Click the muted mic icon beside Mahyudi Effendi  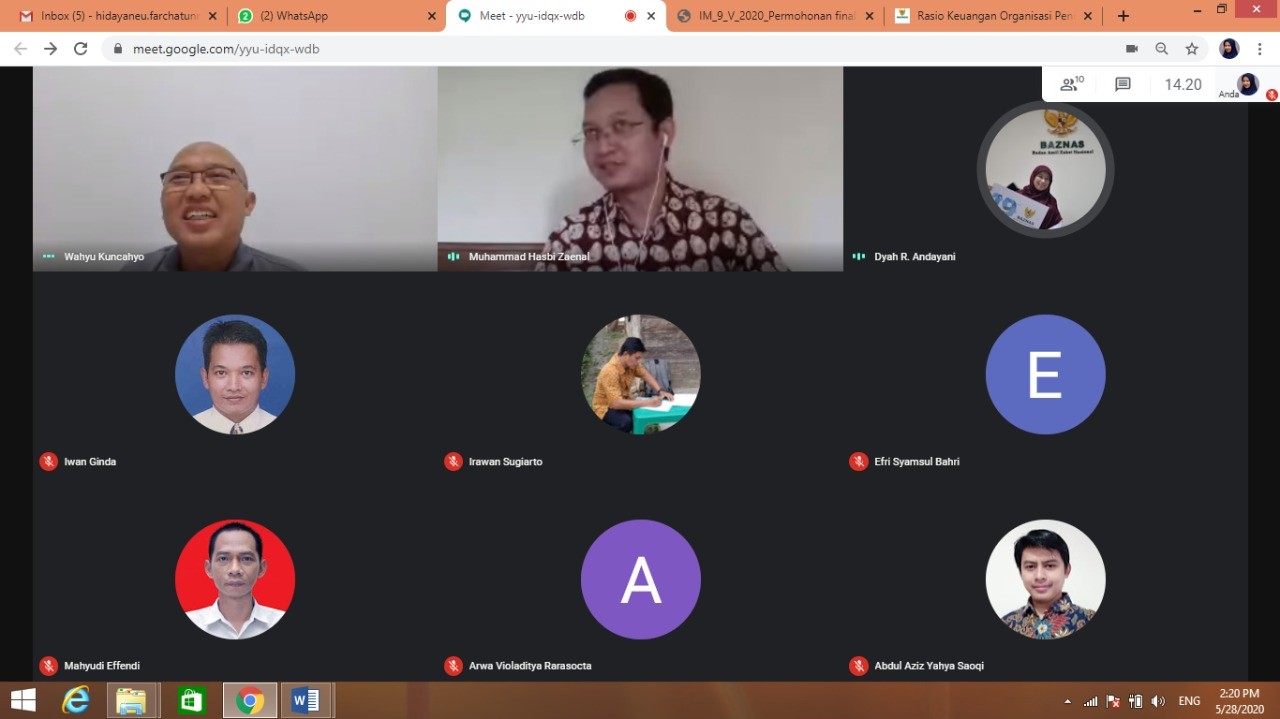pyautogui.click(x=48, y=665)
